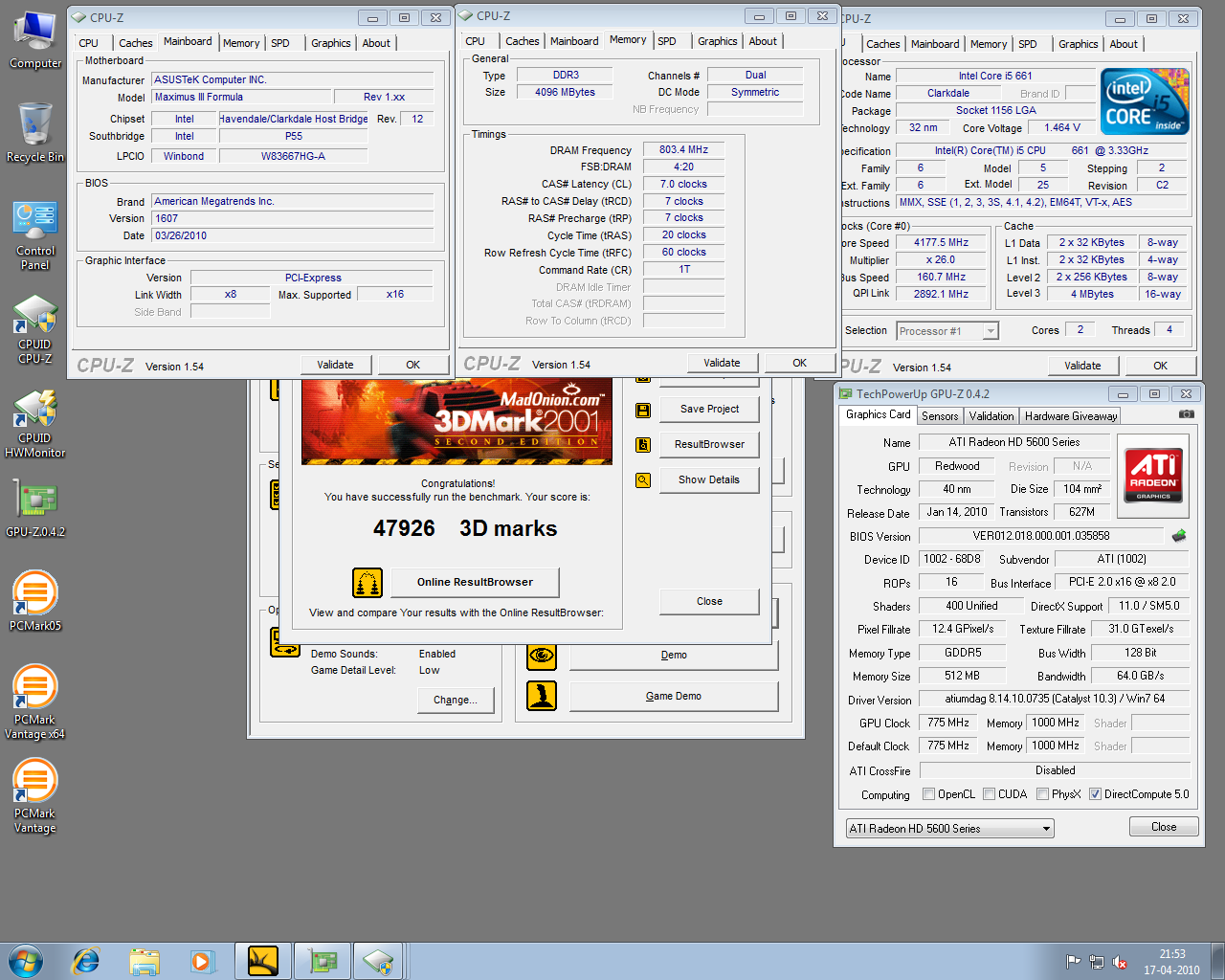Open the Graphics tab in the Memory CPU-Z window

click(717, 41)
